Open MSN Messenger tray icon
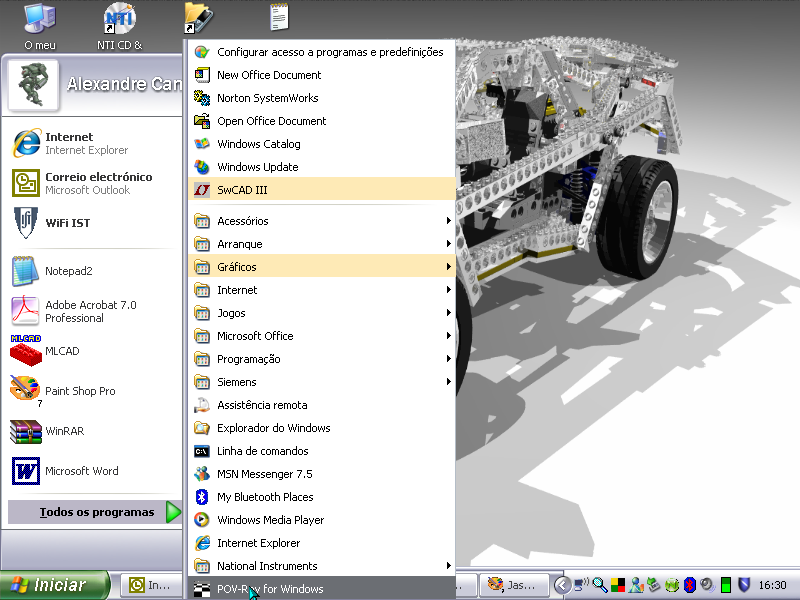Image resolution: width=800 pixels, height=600 pixels. [x=636, y=585]
